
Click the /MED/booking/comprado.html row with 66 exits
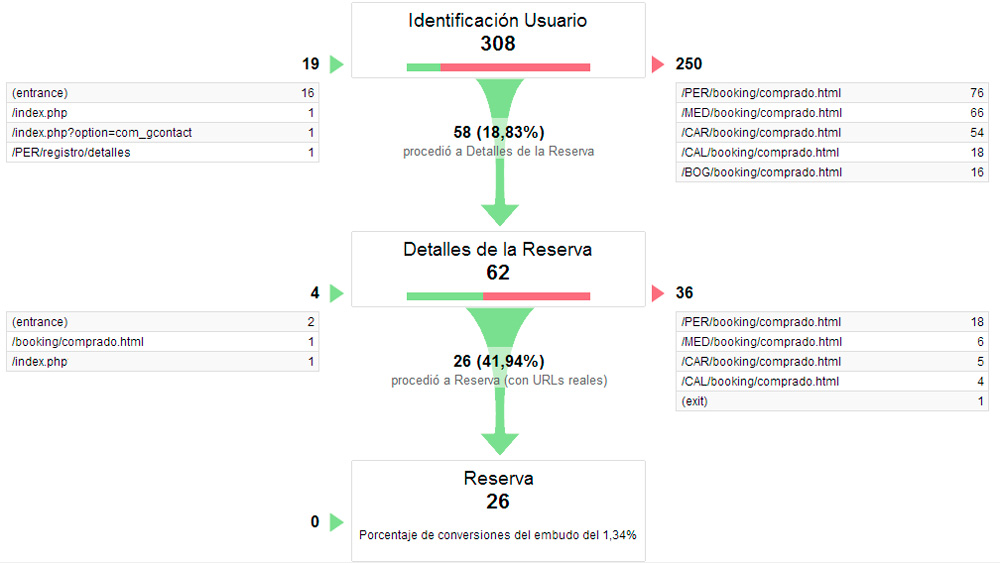[x=831, y=113]
